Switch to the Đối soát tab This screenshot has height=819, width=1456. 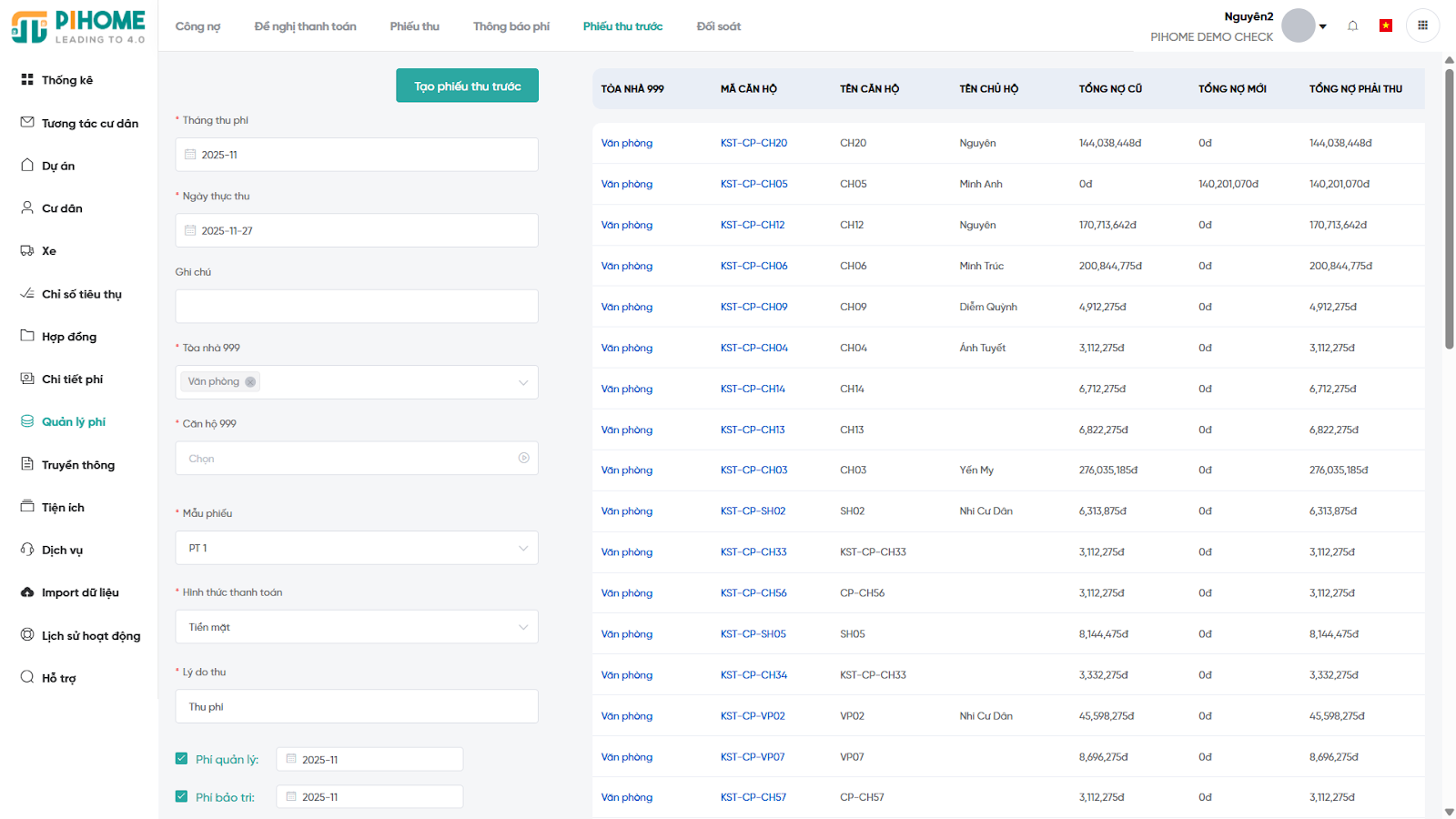[x=718, y=26]
